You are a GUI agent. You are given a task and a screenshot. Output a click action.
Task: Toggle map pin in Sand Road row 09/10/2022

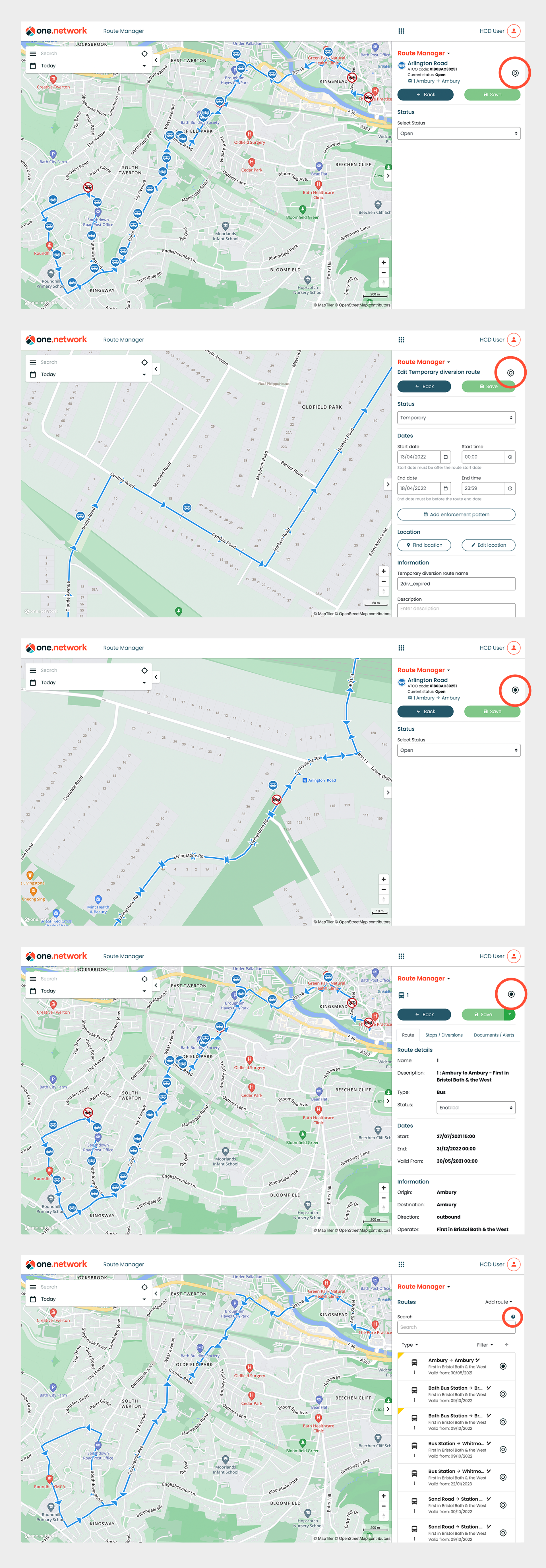click(503, 1533)
